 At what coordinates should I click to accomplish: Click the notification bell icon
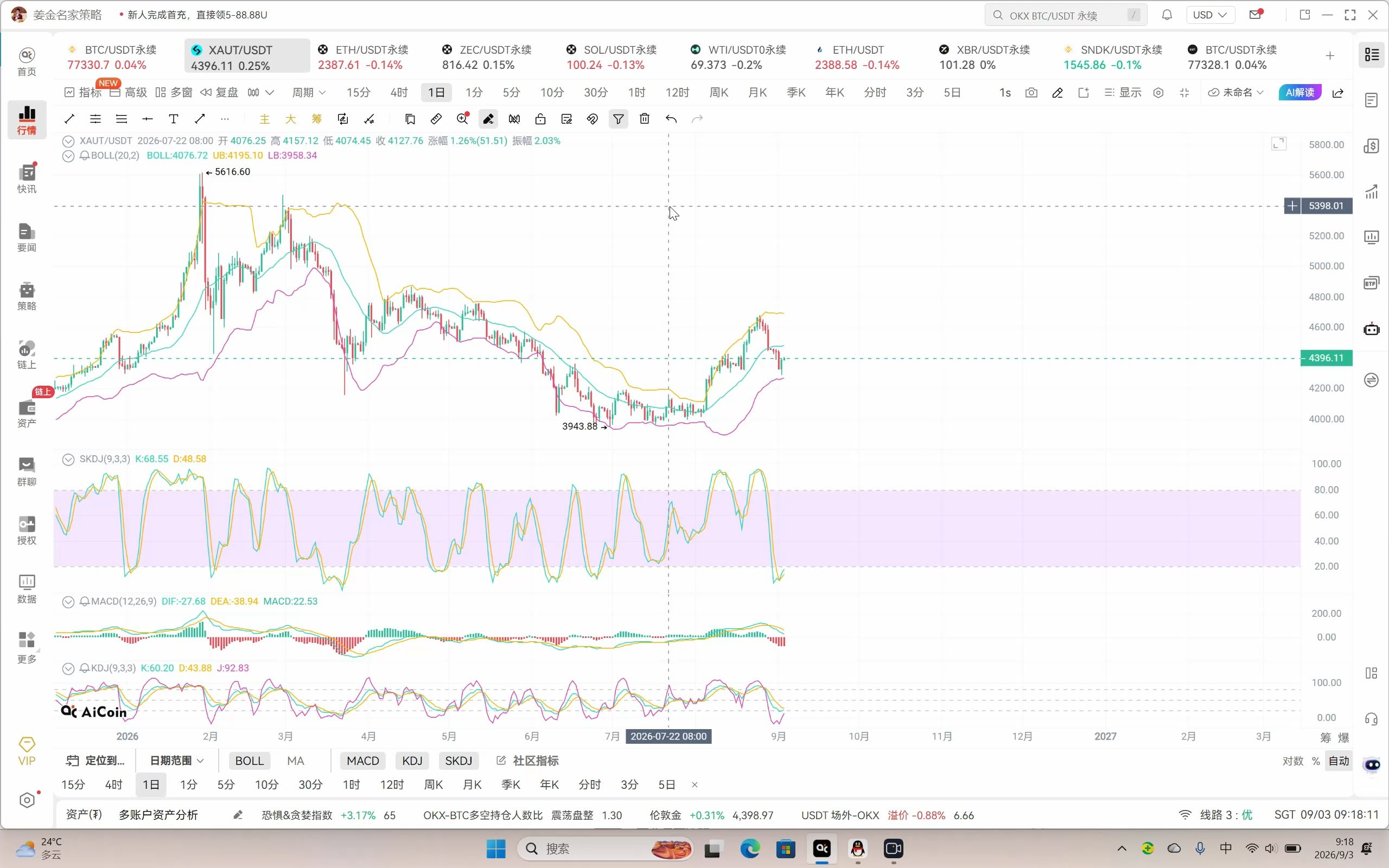1167,15
